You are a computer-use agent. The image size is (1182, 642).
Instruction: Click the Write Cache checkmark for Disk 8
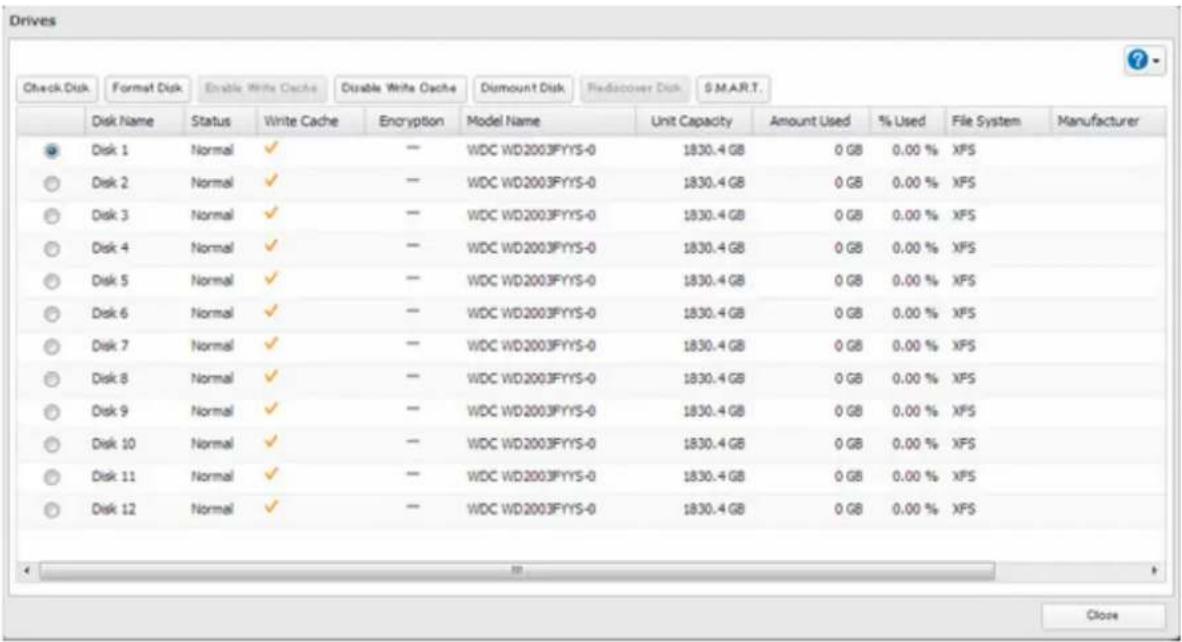(x=271, y=377)
